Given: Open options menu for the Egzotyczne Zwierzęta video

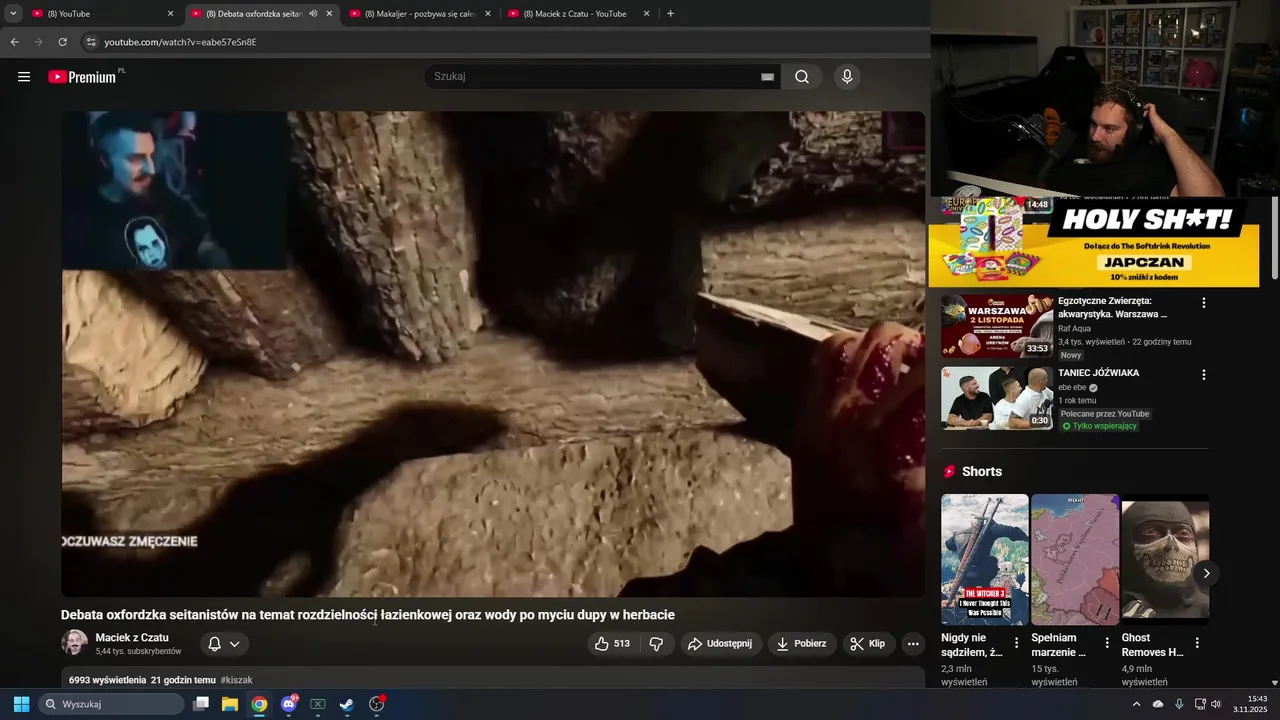Looking at the screenshot, I should tap(1203, 302).
